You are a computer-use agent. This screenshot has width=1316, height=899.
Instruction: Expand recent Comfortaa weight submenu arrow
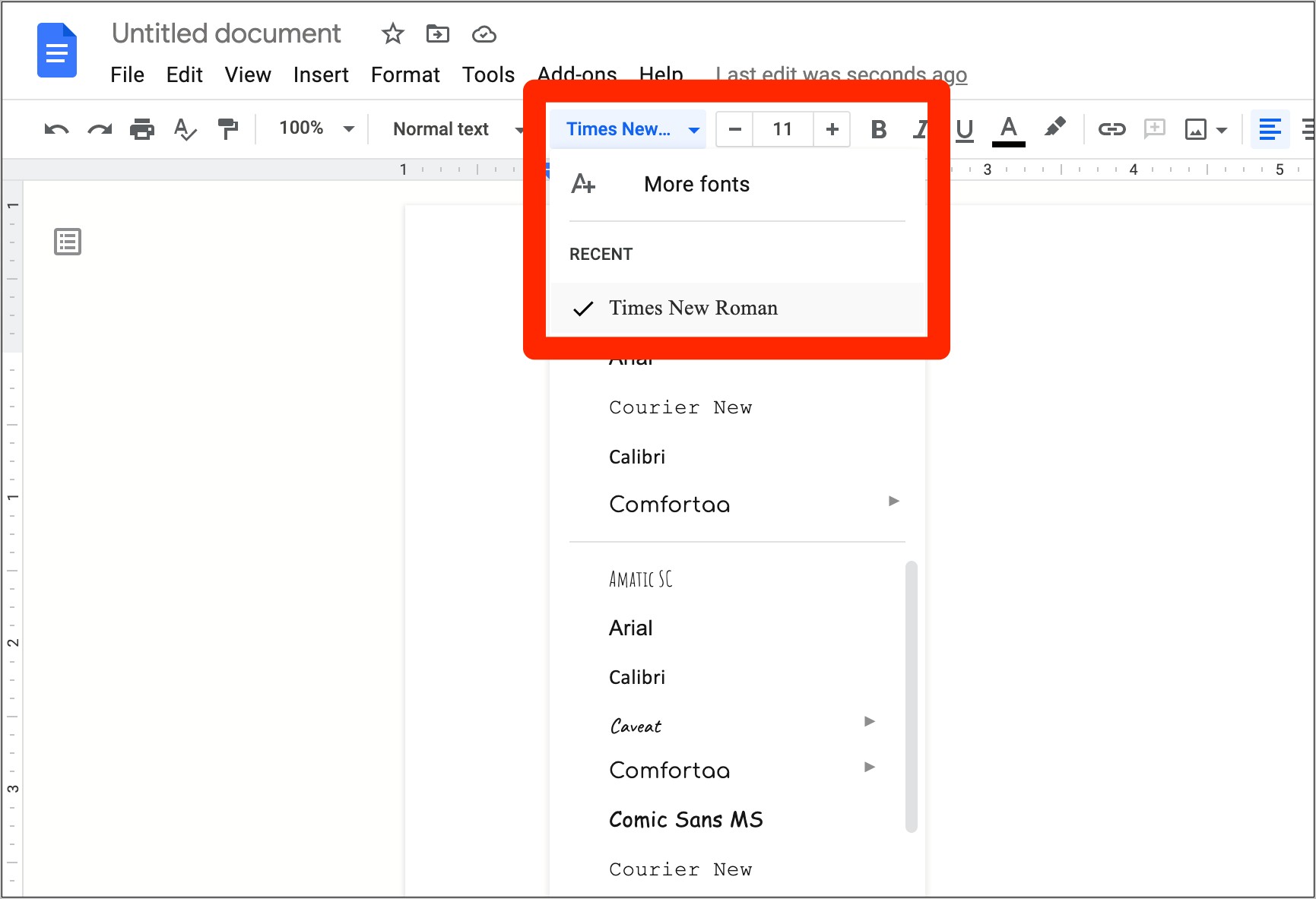[x=894, y=501]
